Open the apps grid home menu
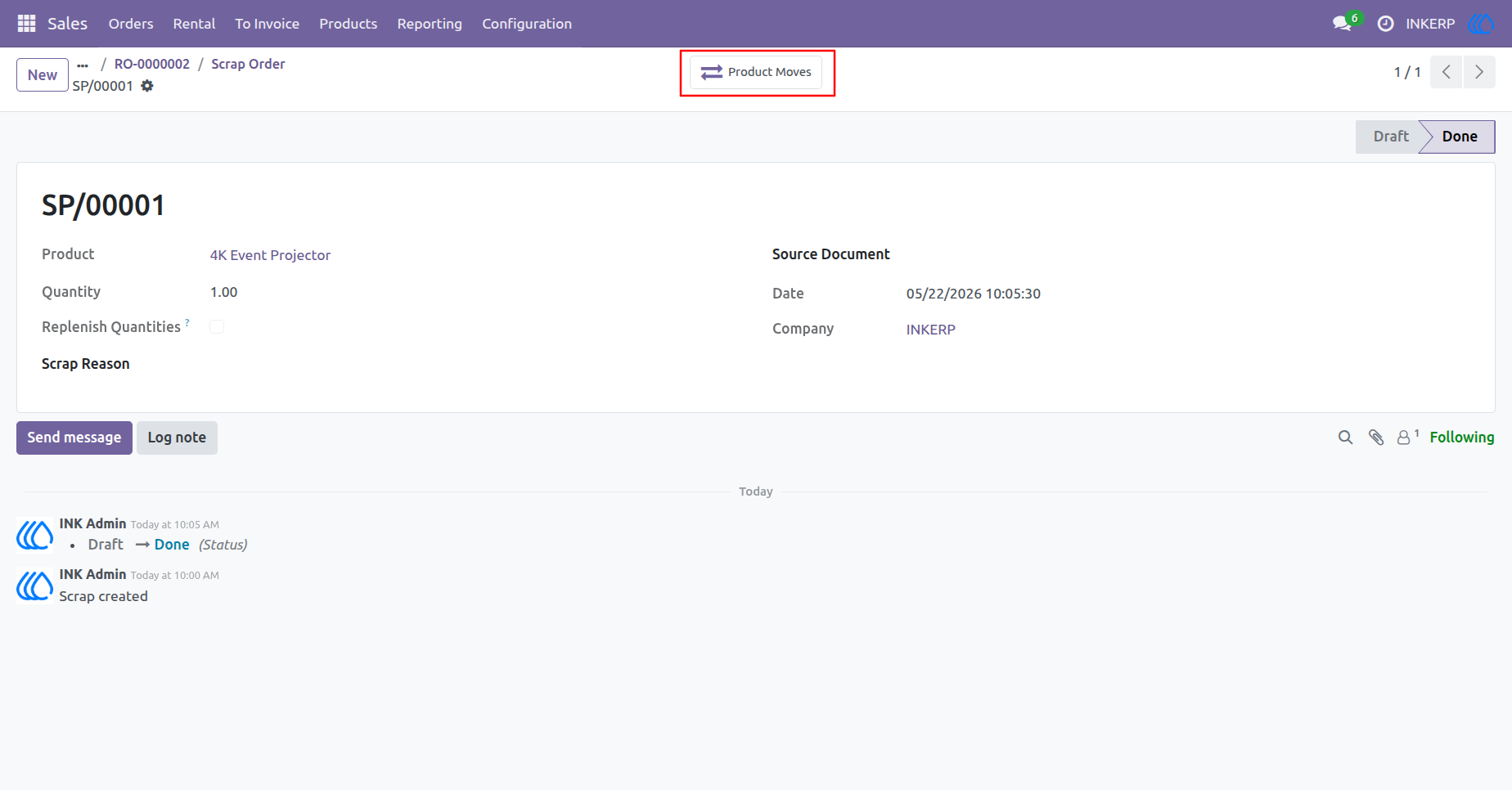Screen dimensions: 1512x790 (26, 24)
